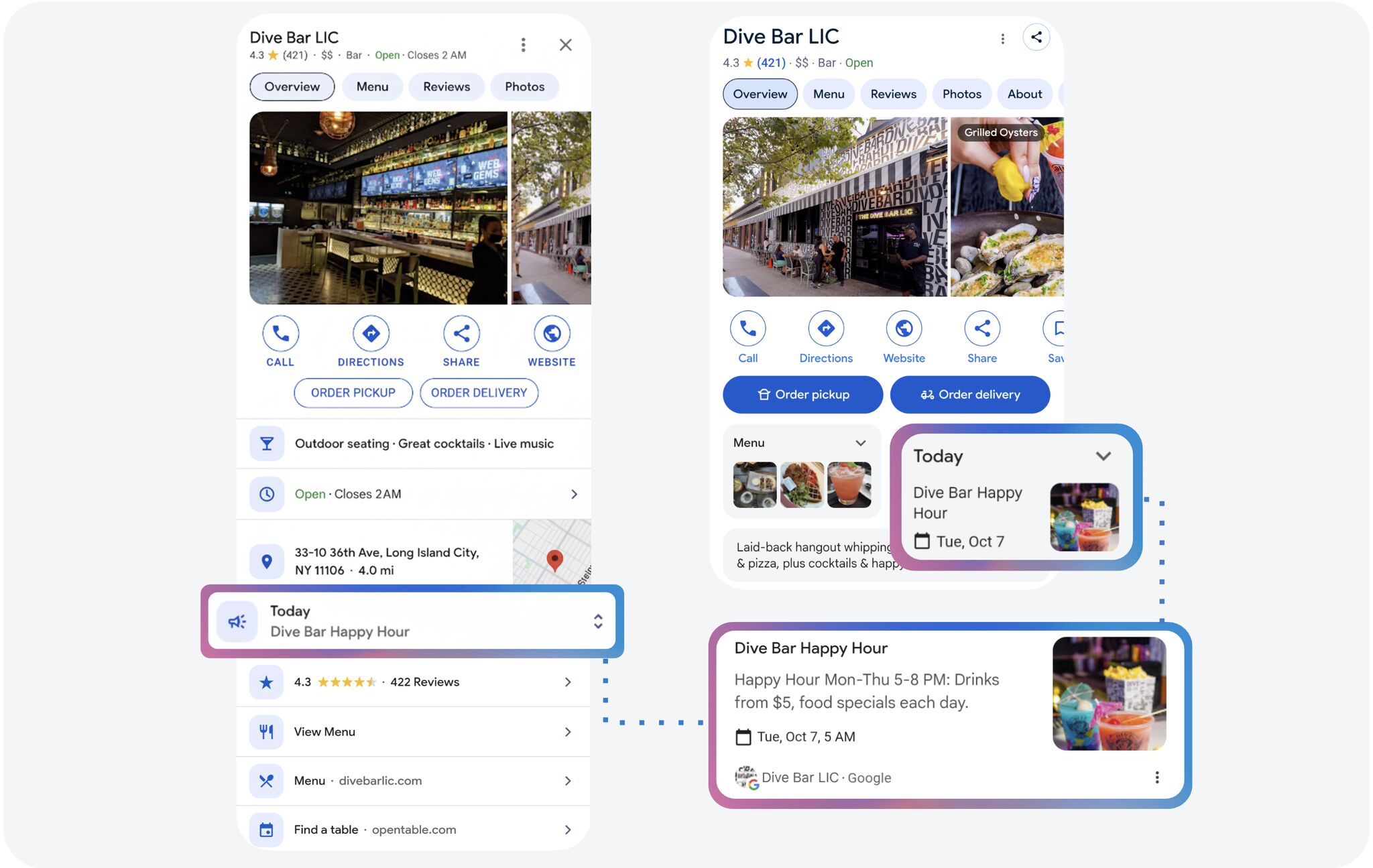Viewport: 1373px width, 868px height.
Task: Click the Grilled Oysters photo tag
Action: [1000, 132]
